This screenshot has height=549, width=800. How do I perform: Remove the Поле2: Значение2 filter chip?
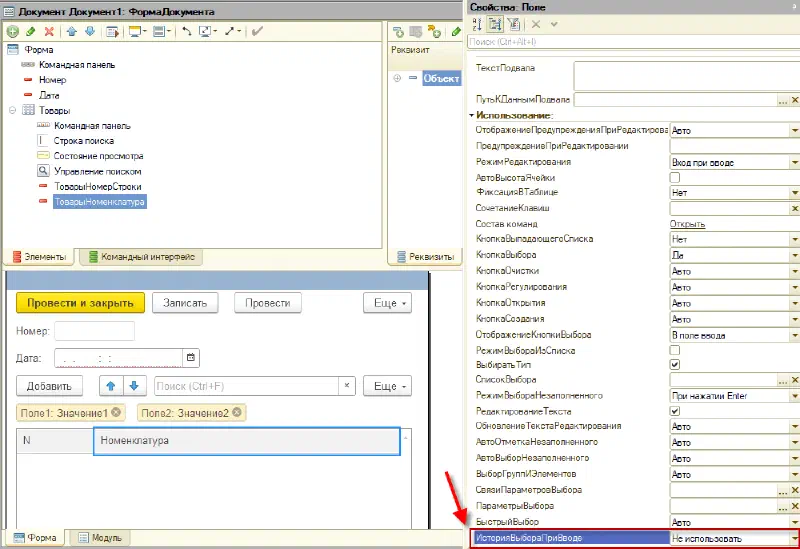pos(237,412)
